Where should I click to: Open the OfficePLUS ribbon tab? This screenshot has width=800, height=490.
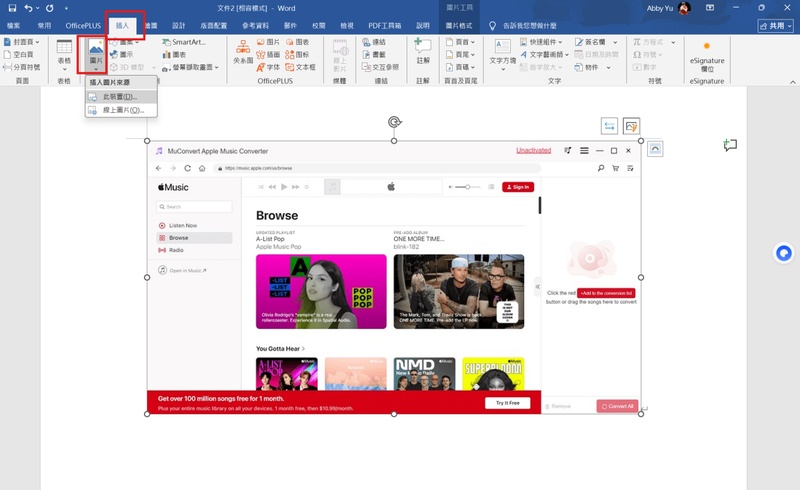[x=83, y=26]
